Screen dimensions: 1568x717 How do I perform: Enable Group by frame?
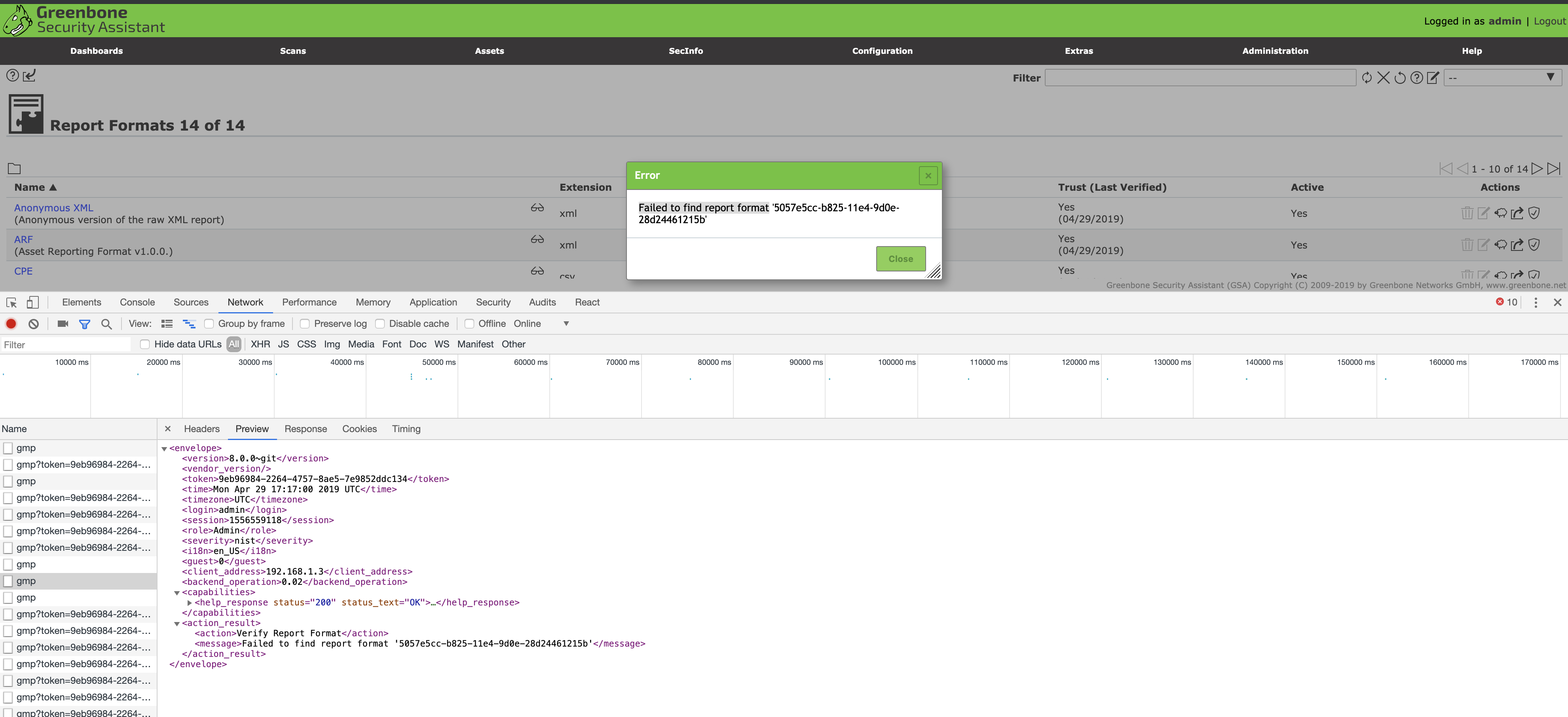(209, 323)
